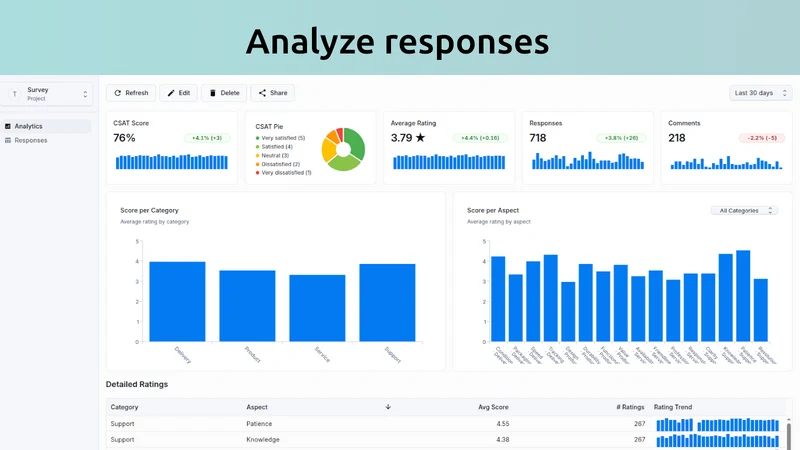Select Analytics in the sidebar
The height and width of the screenshot is (450, 800).
tap(46, 126)
